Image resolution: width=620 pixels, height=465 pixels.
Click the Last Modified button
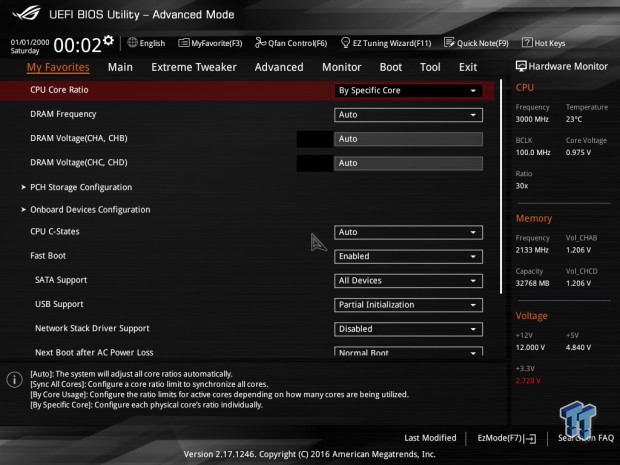430,438
